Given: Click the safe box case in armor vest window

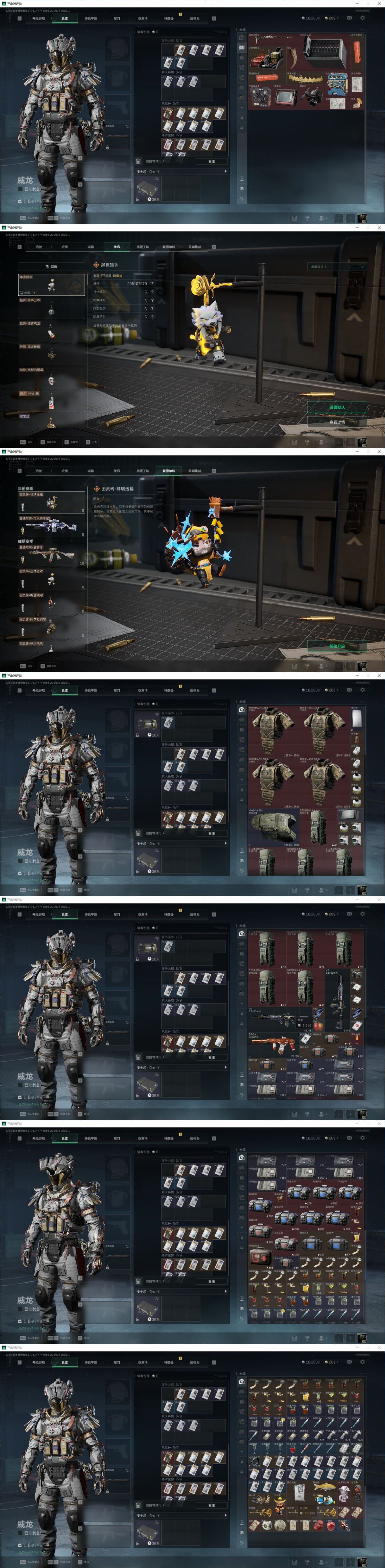Looking at the screenshot, I should tap(147, 861).
